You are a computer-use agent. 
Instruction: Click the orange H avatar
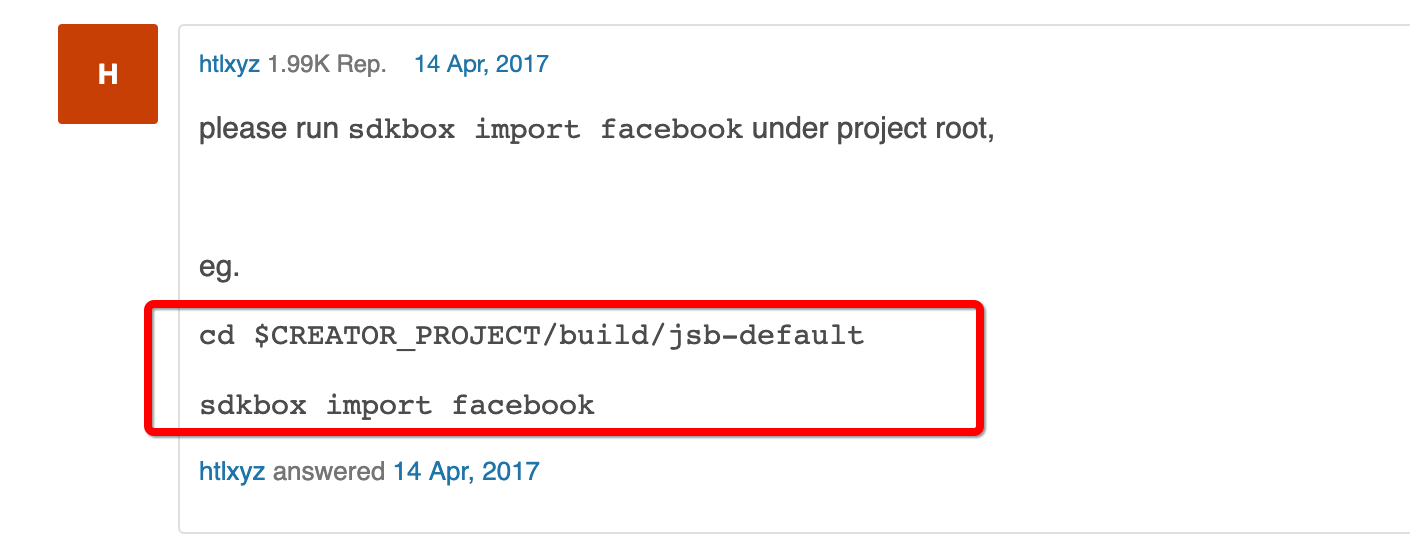pos(108,74)
